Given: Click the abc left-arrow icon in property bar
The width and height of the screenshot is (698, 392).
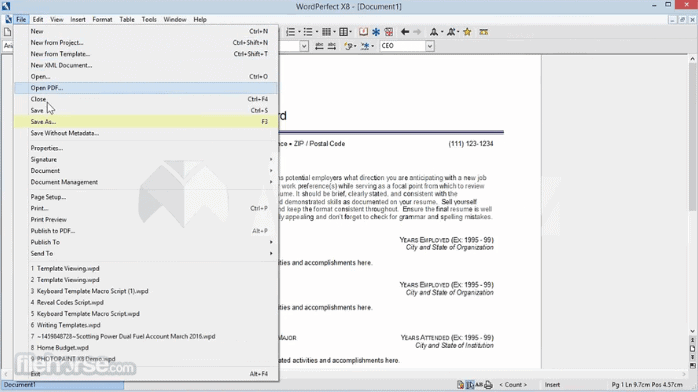Looking at the screenshot, I should [319, 46].
